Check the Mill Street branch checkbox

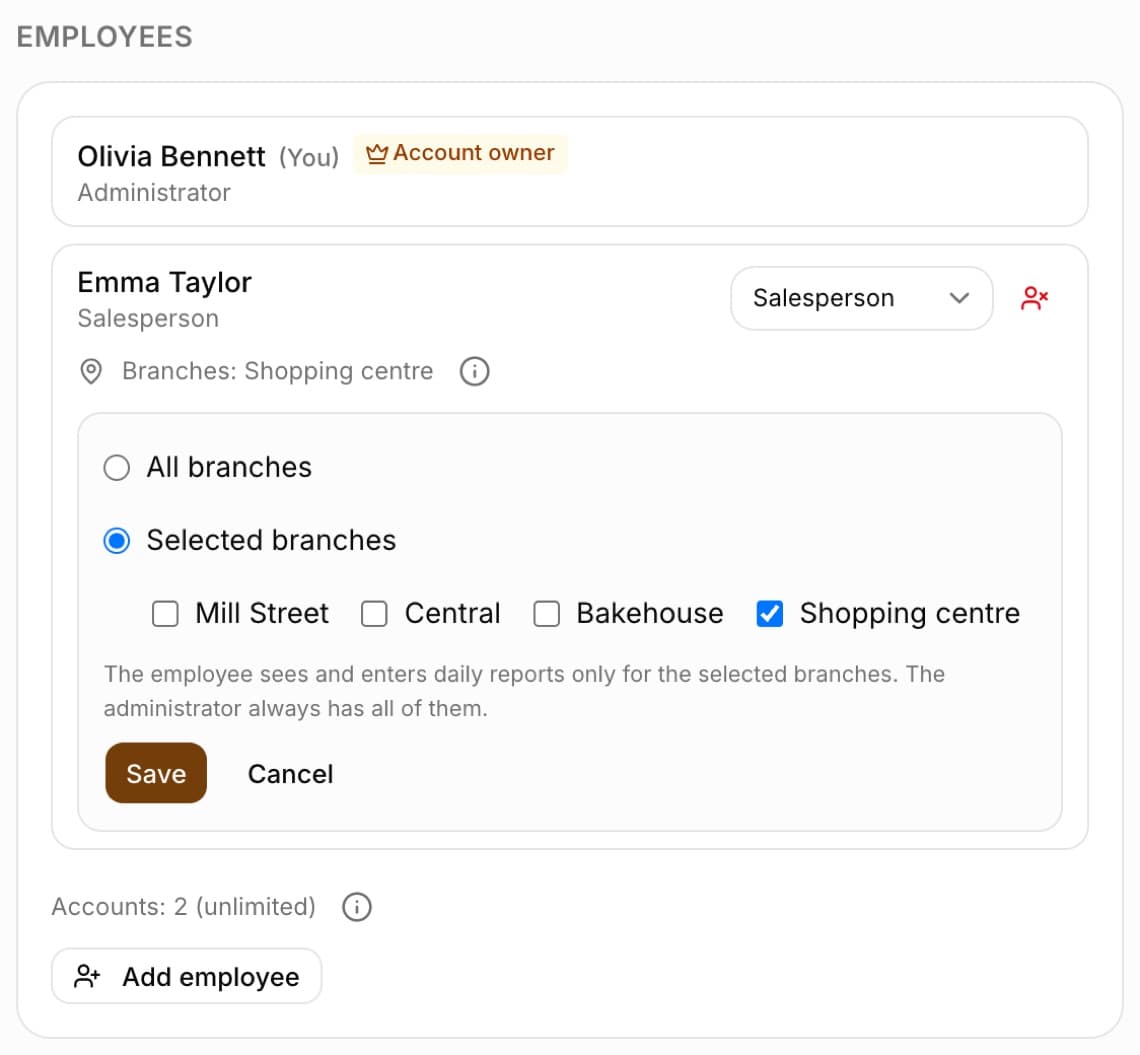165,614
